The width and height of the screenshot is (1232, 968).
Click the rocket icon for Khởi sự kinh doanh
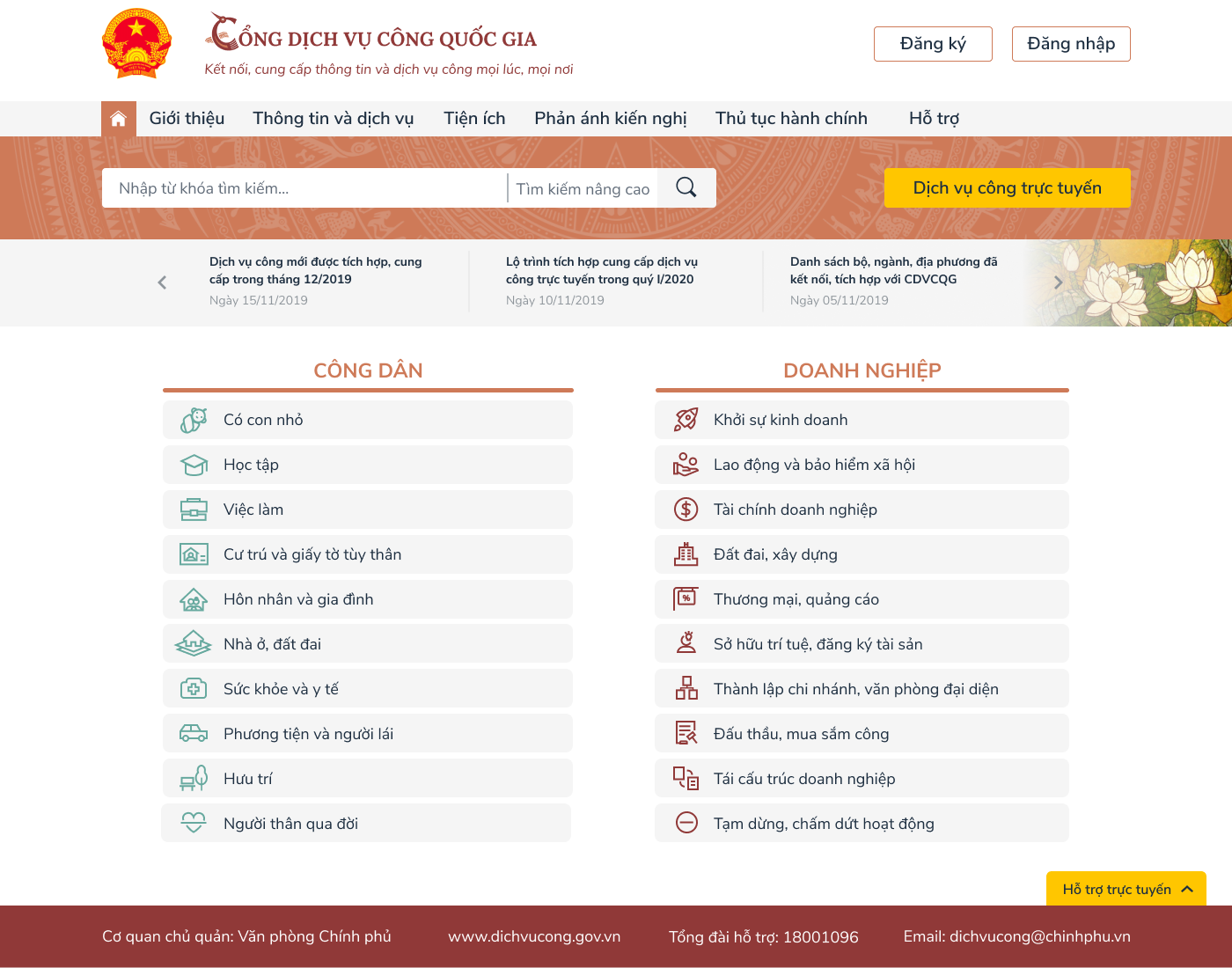click(686, 420)
